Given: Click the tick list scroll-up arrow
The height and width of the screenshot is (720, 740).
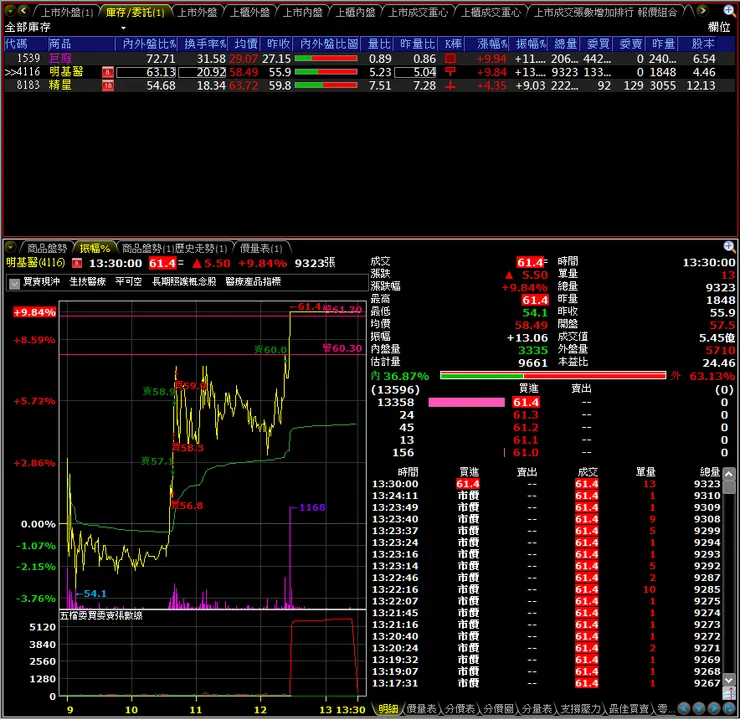Looking at the screenshot, I should click(x=729, y=473).
